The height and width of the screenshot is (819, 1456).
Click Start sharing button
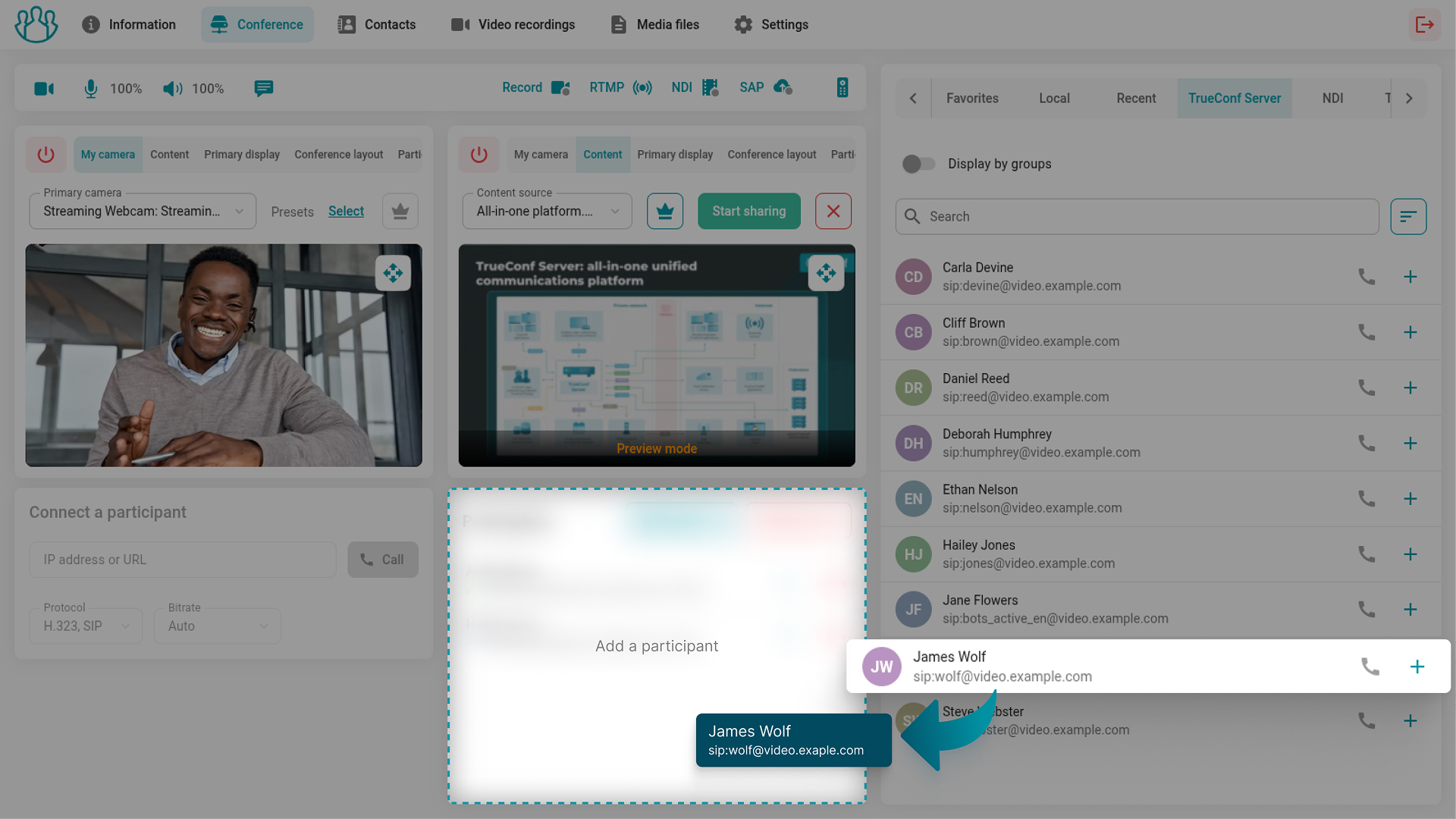pyautogui.click(x=749, y=212)
